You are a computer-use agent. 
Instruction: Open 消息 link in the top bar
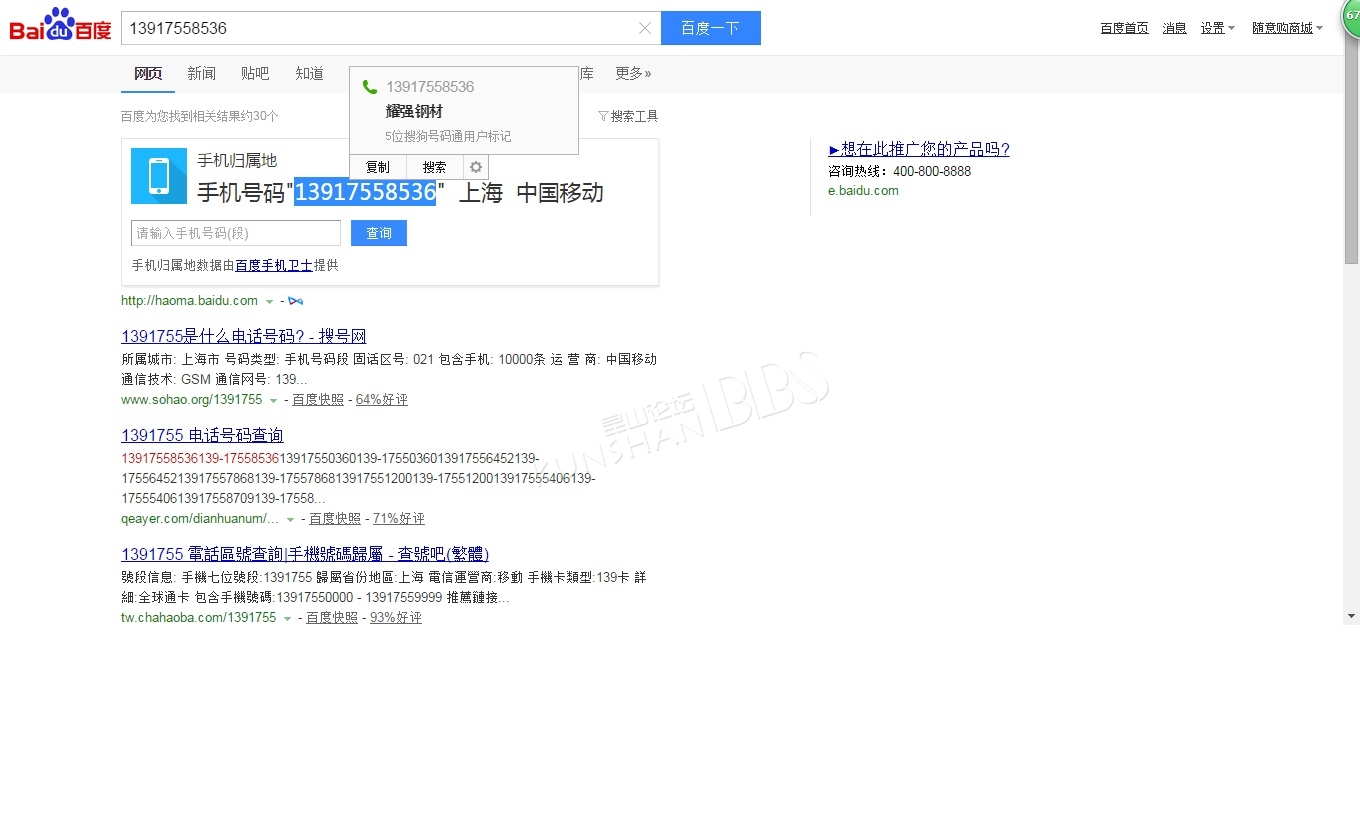click(x=1174, y=28)
